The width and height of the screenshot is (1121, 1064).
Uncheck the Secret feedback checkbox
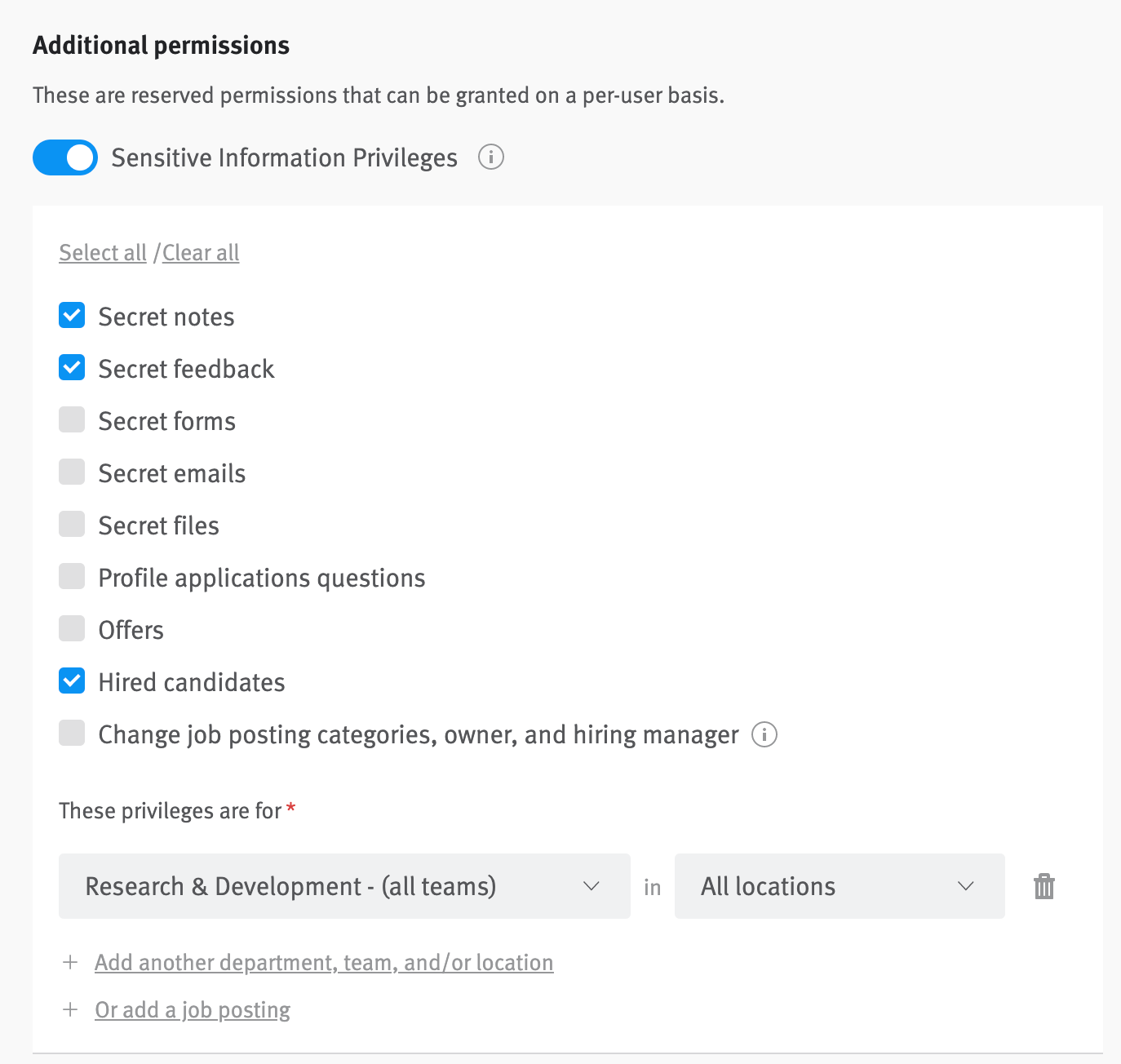(72, 368)
